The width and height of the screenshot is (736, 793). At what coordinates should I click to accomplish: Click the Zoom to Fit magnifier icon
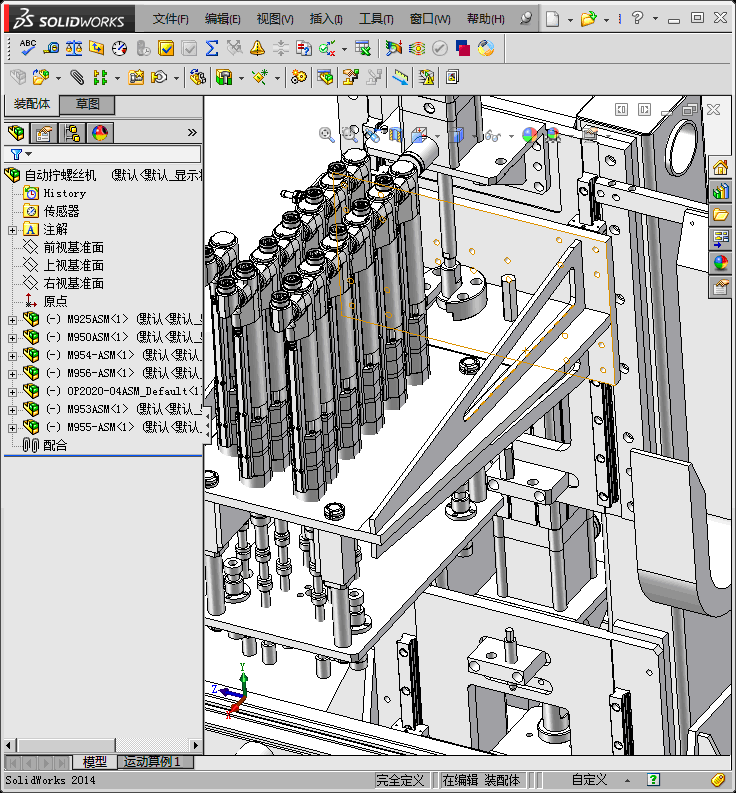[x=326, y=134]
